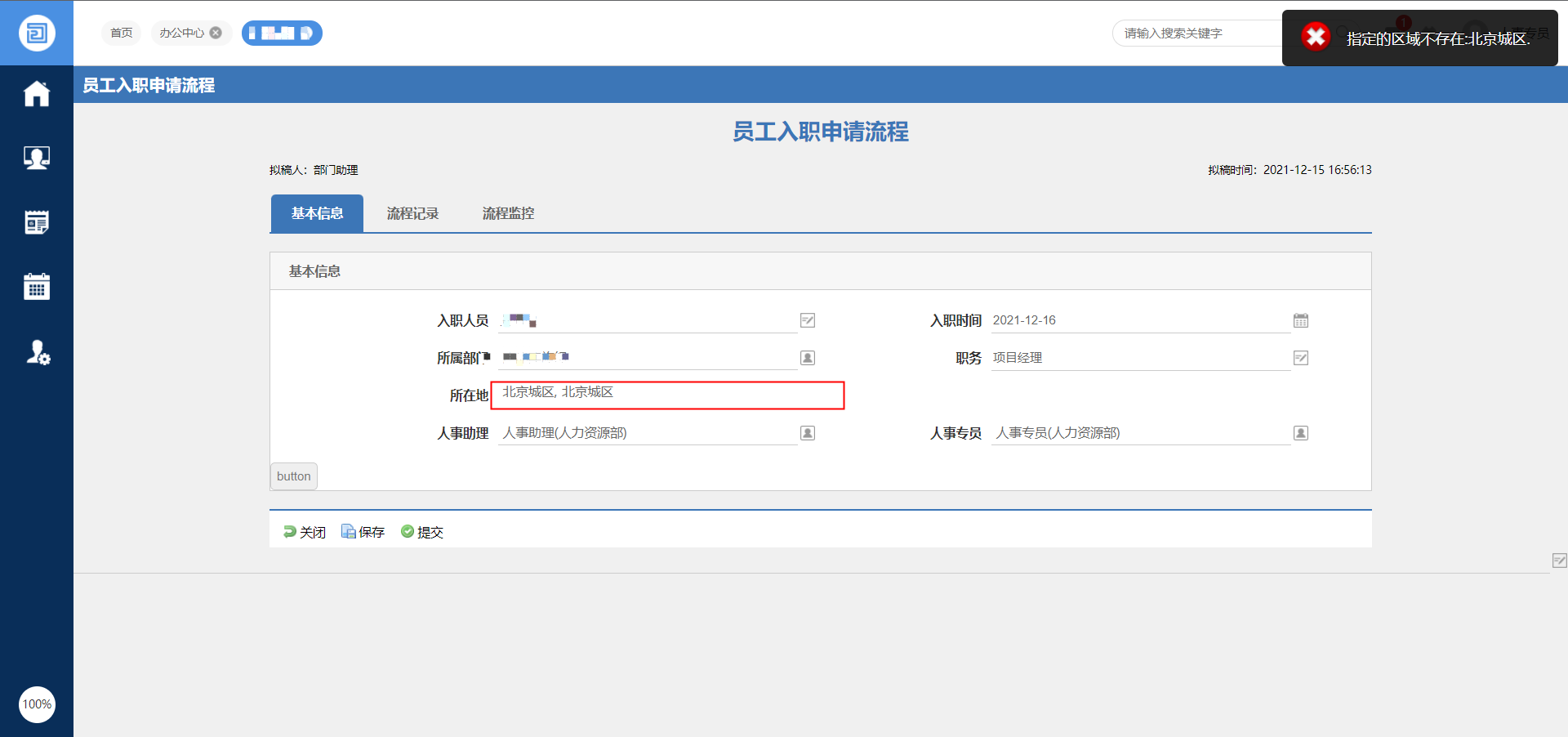Click the edit icon at right page edge
This screenshot has height=737, width=1568.
pyautogui.click(x=1559, y=561)
